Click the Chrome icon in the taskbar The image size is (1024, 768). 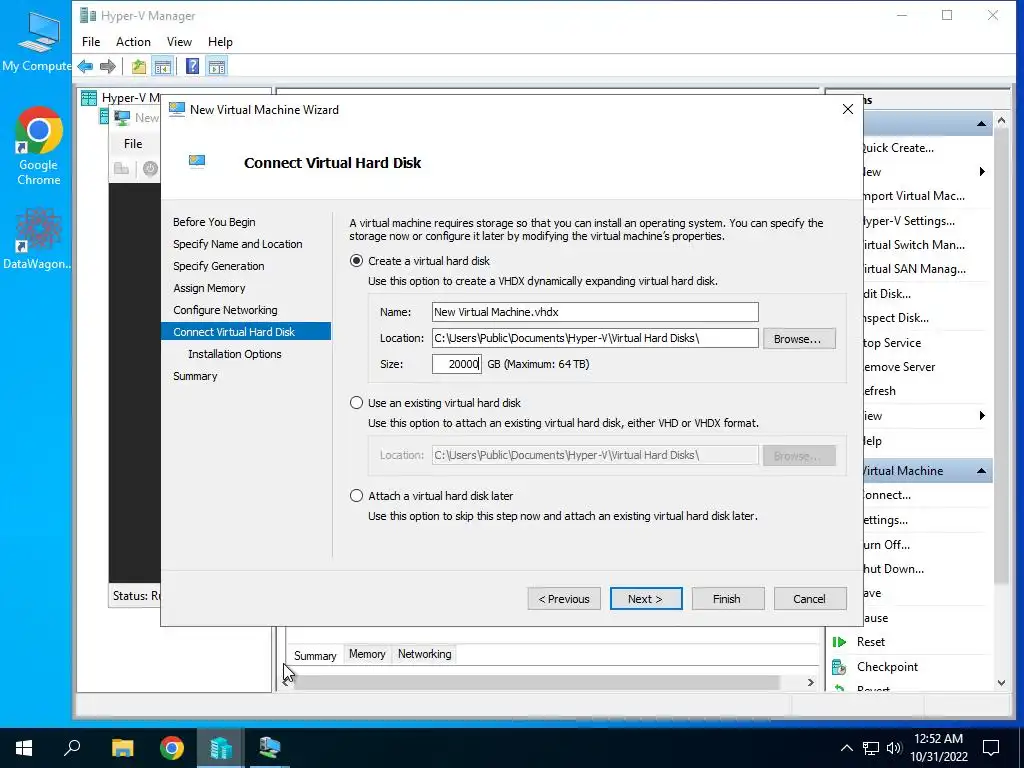click(172, 748)
